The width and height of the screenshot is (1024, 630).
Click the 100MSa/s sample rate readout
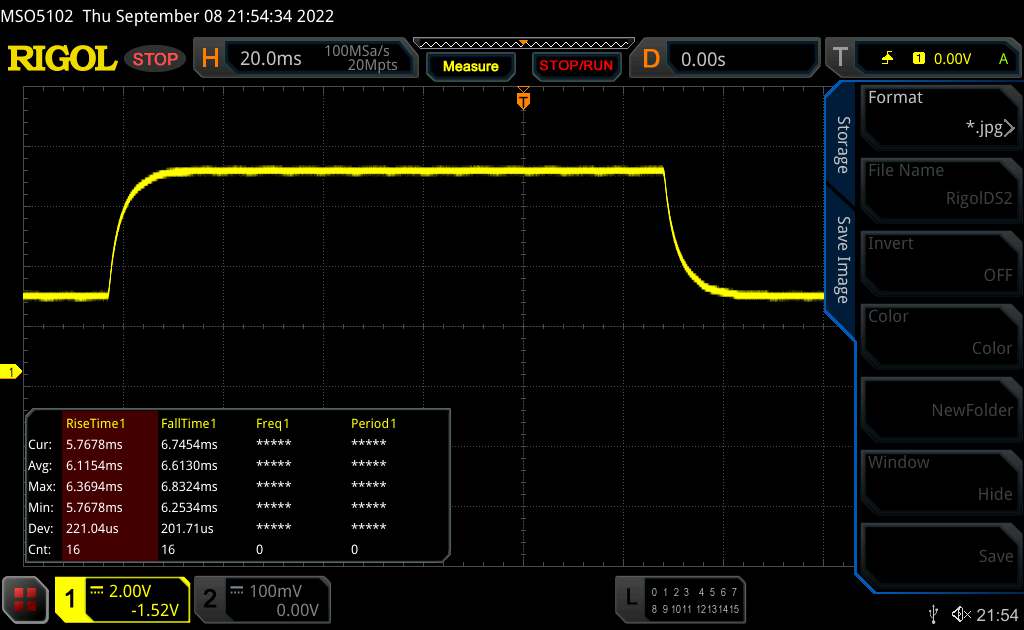(x=357, y=51)
